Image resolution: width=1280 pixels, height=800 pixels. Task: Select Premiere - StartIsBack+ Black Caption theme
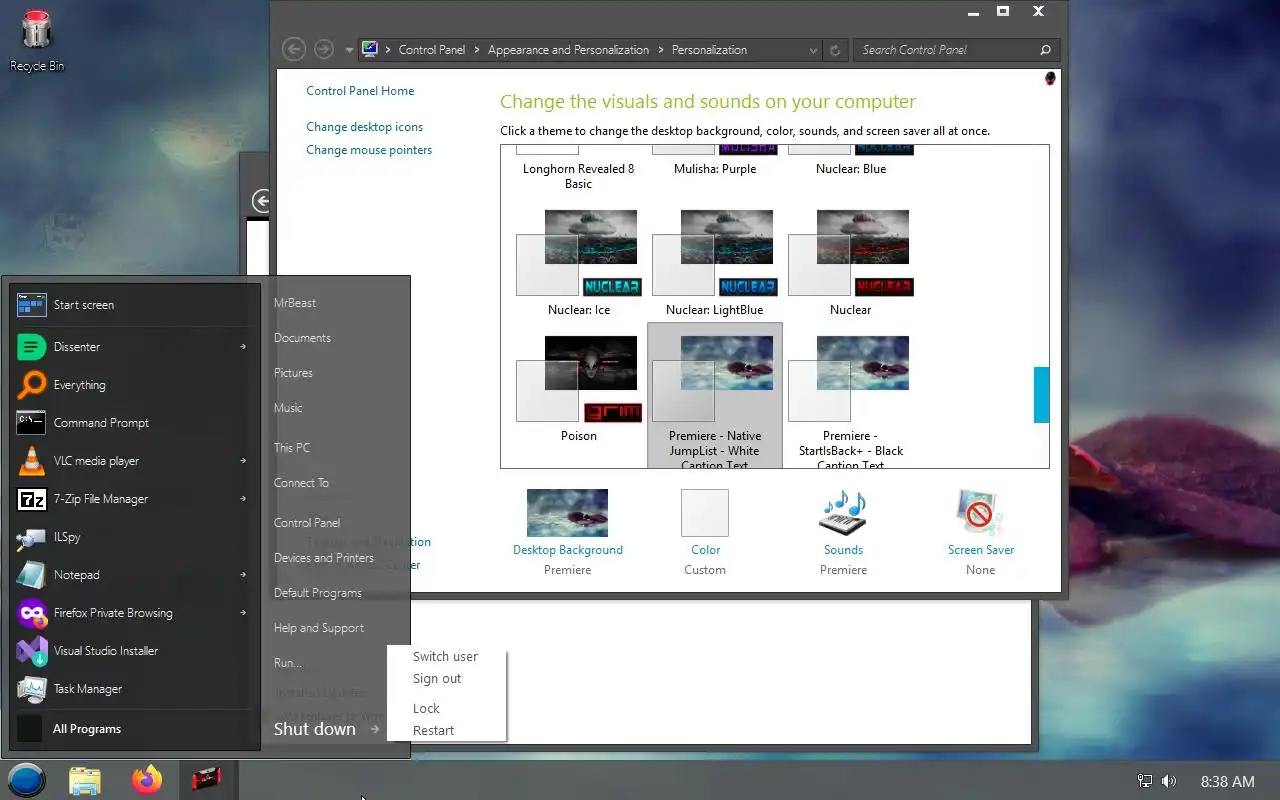coord(851,395)
